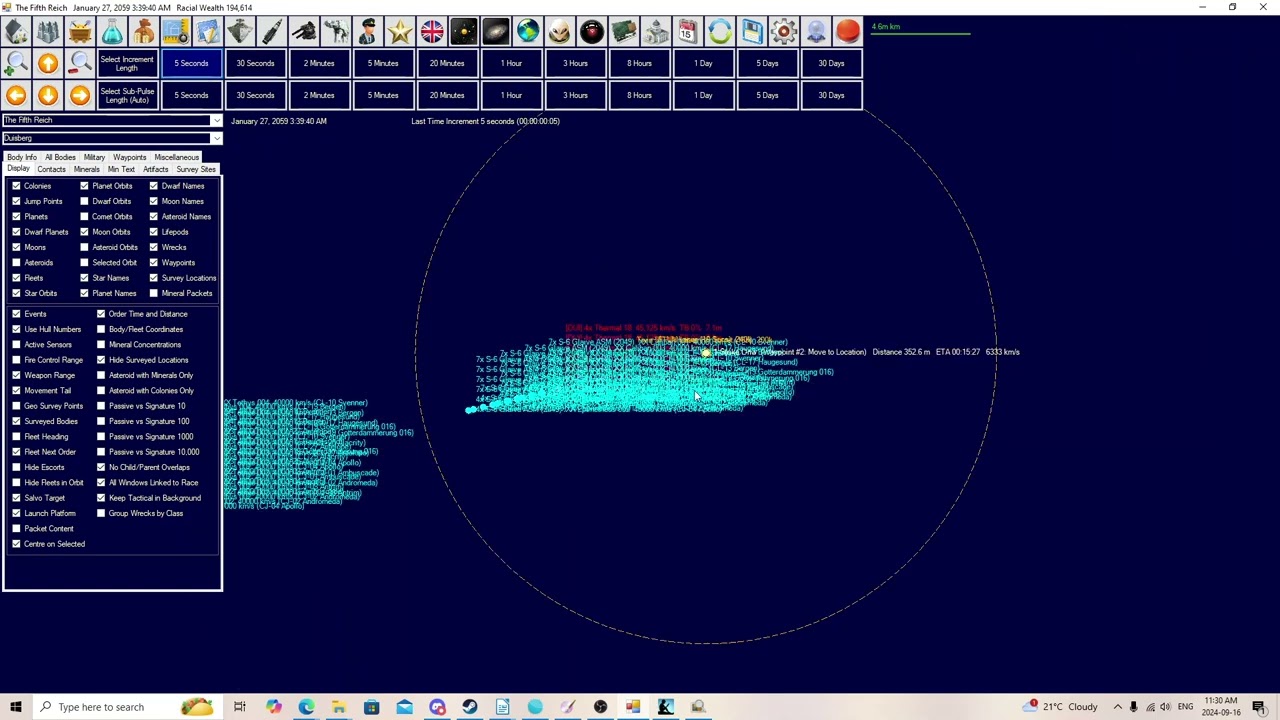This screenshot has height=720, width=1280.
Task: Zoom out with the magnifier minus icon
Action: coord(80,64)
